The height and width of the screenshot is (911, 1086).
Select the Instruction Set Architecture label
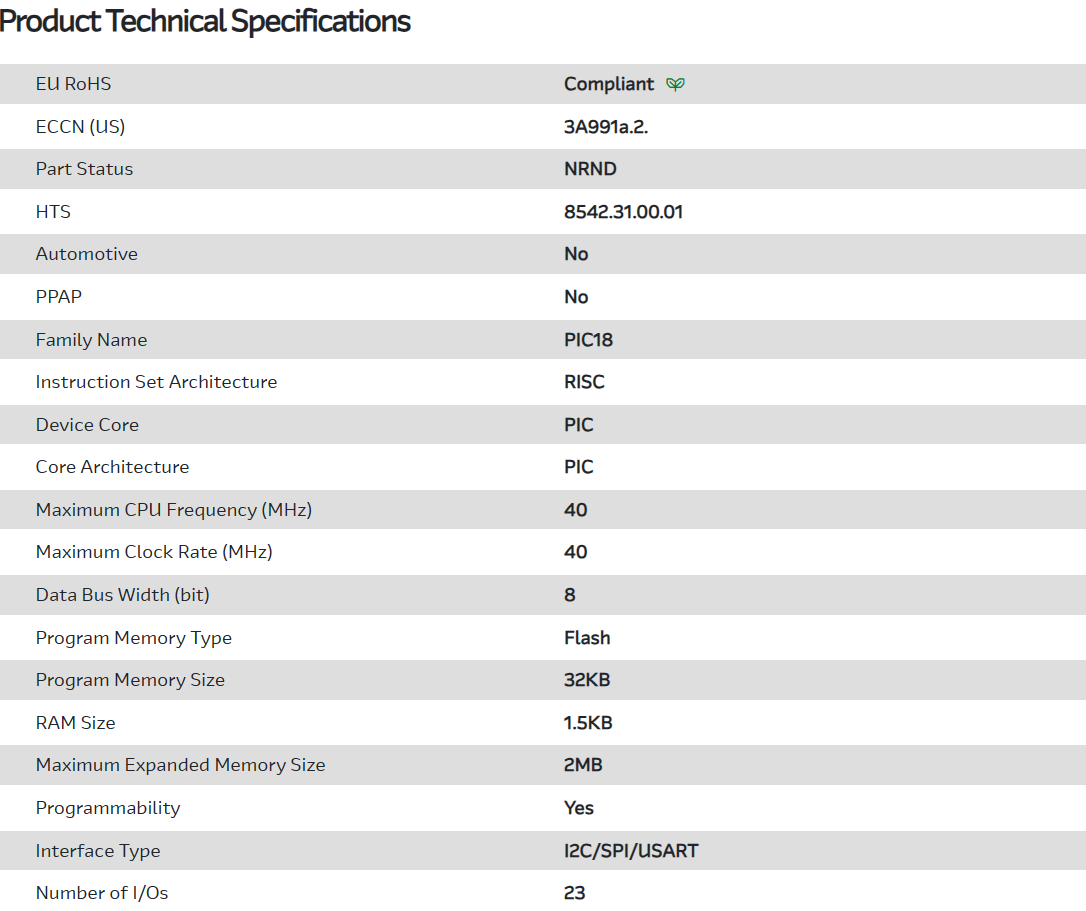(156, 382)
